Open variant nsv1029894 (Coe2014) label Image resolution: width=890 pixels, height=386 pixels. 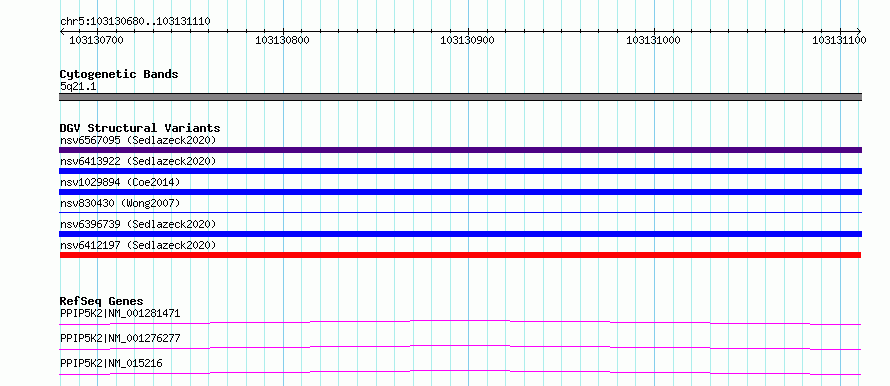tap(120, 182)
